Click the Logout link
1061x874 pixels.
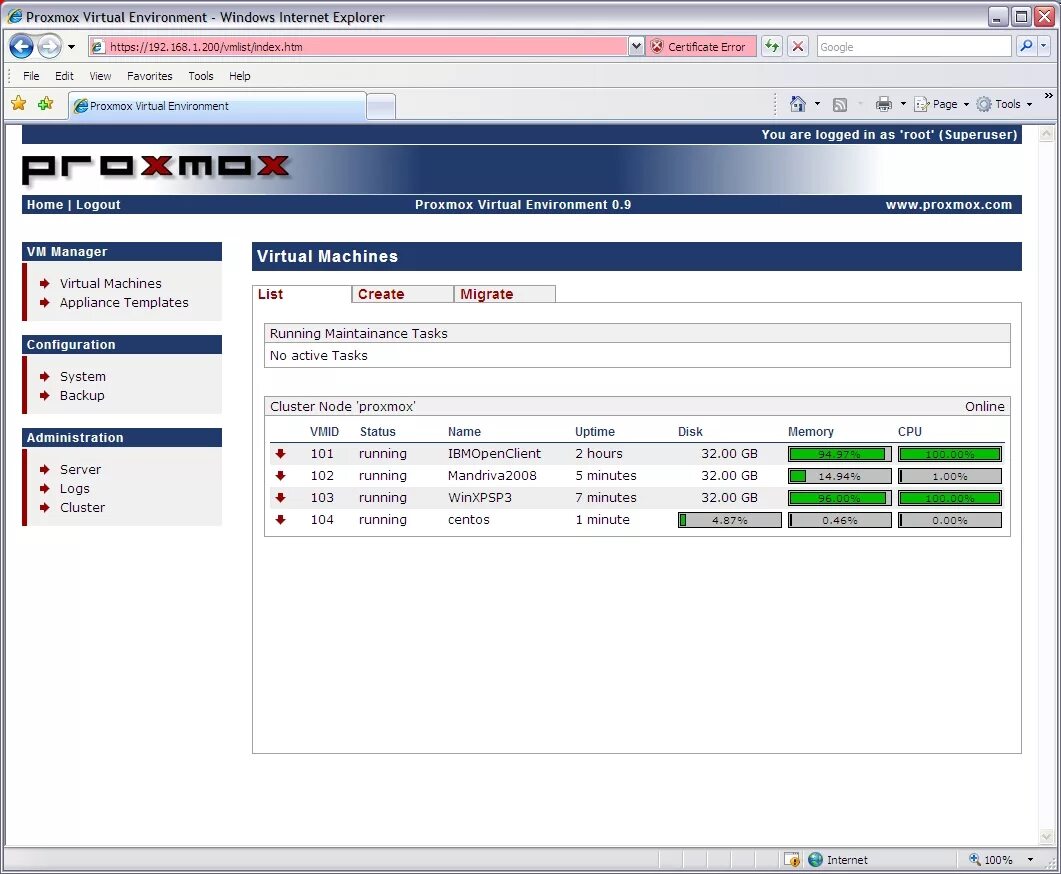coord(98,204)
